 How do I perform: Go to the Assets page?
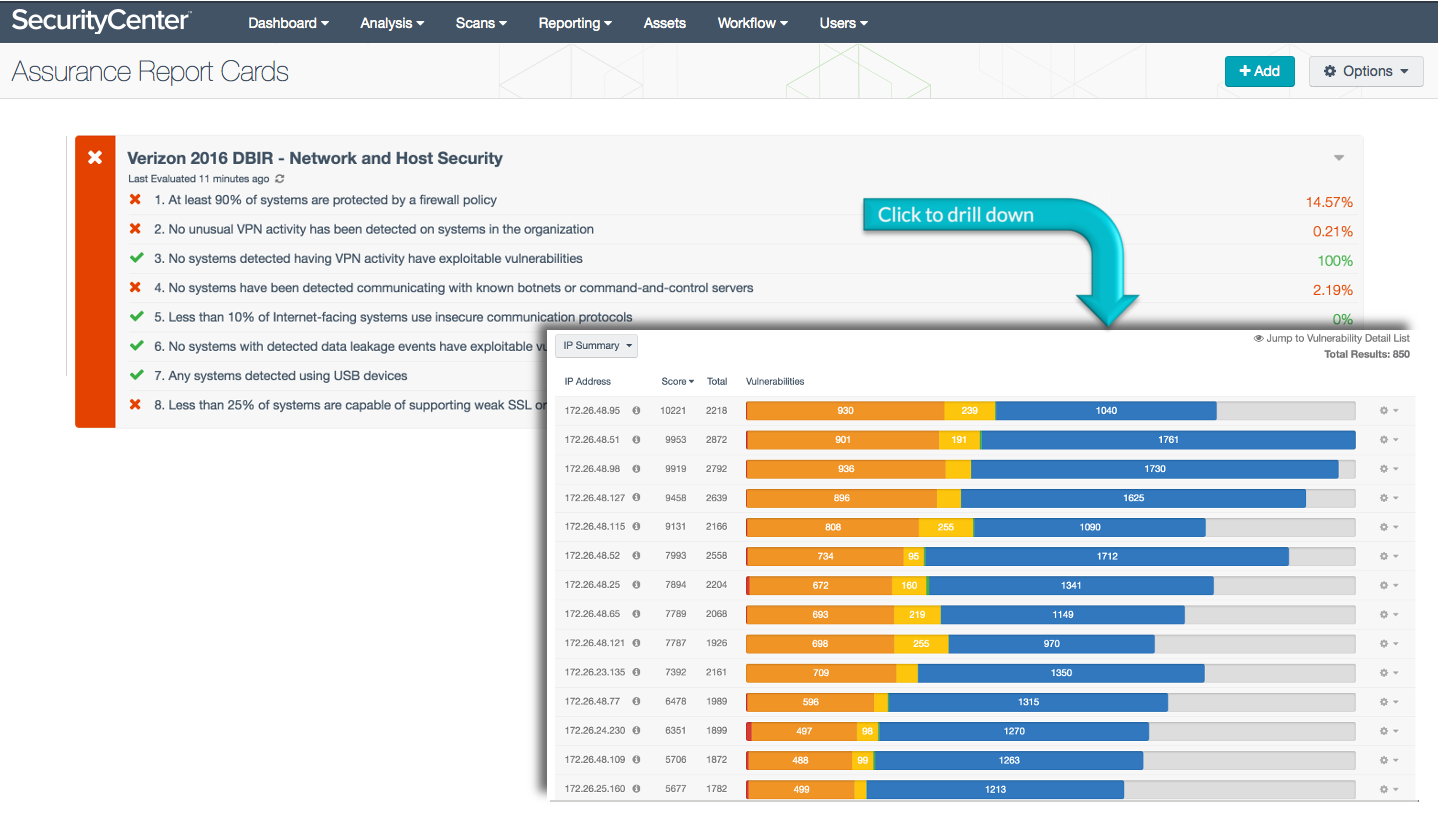[665, 23]
